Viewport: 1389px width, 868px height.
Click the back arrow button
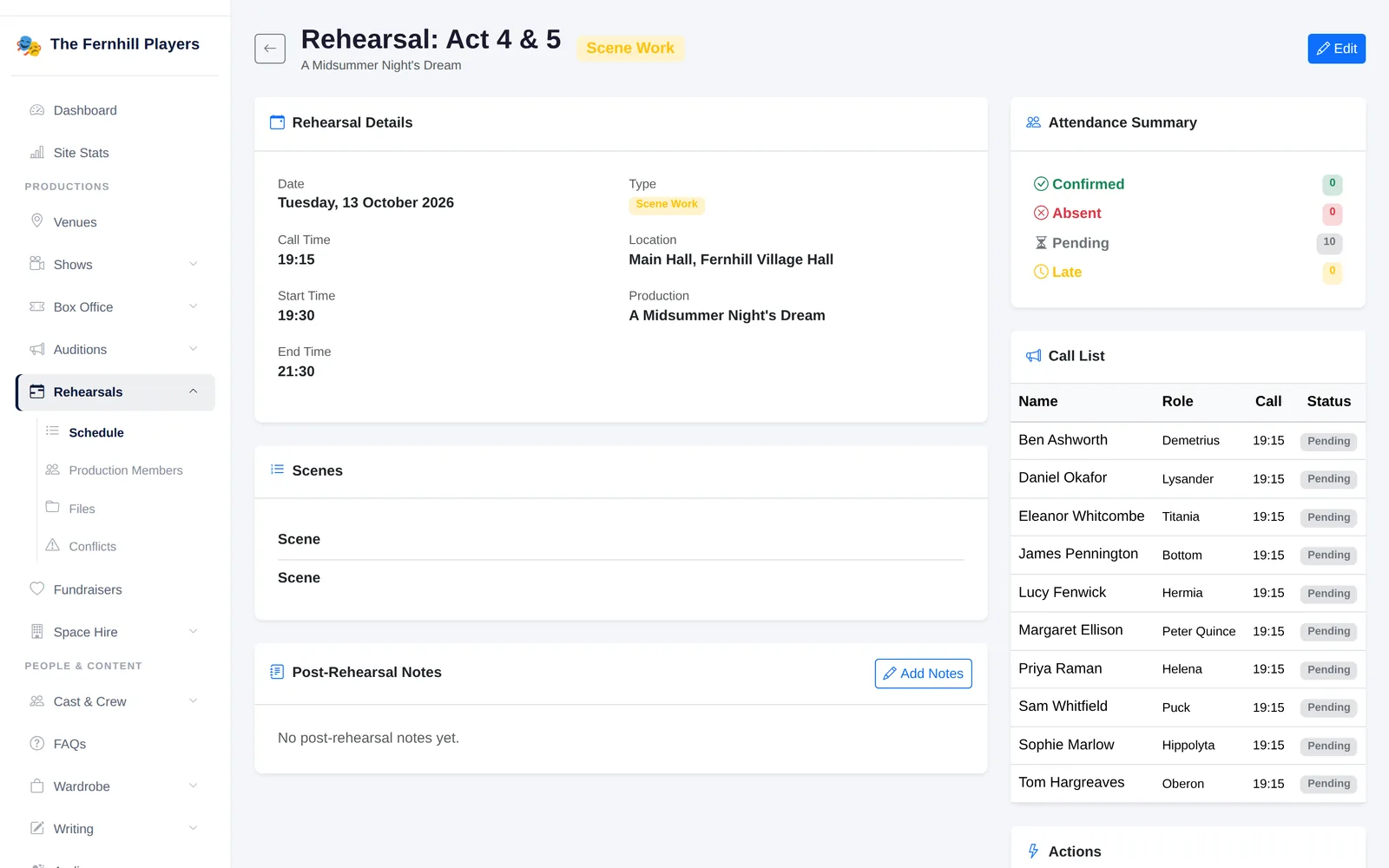click(x=270, y=49)
